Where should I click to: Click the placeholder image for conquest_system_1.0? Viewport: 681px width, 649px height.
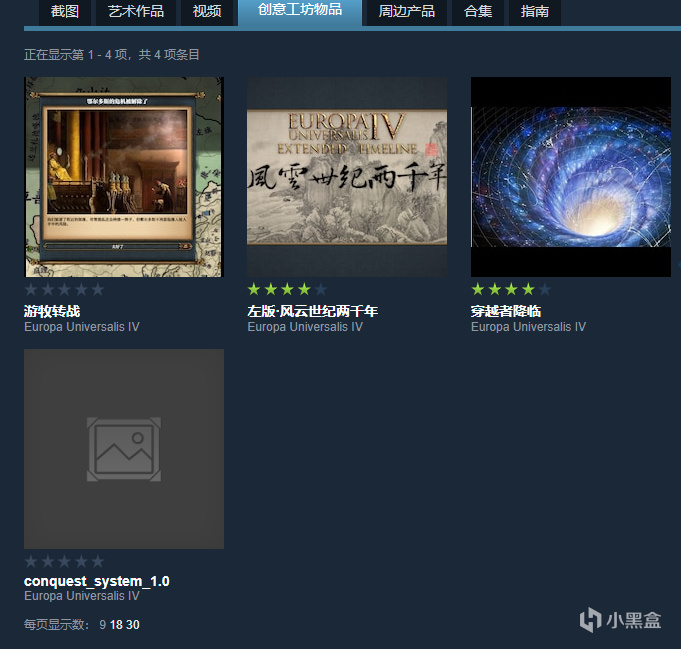(x=124, y=449)
